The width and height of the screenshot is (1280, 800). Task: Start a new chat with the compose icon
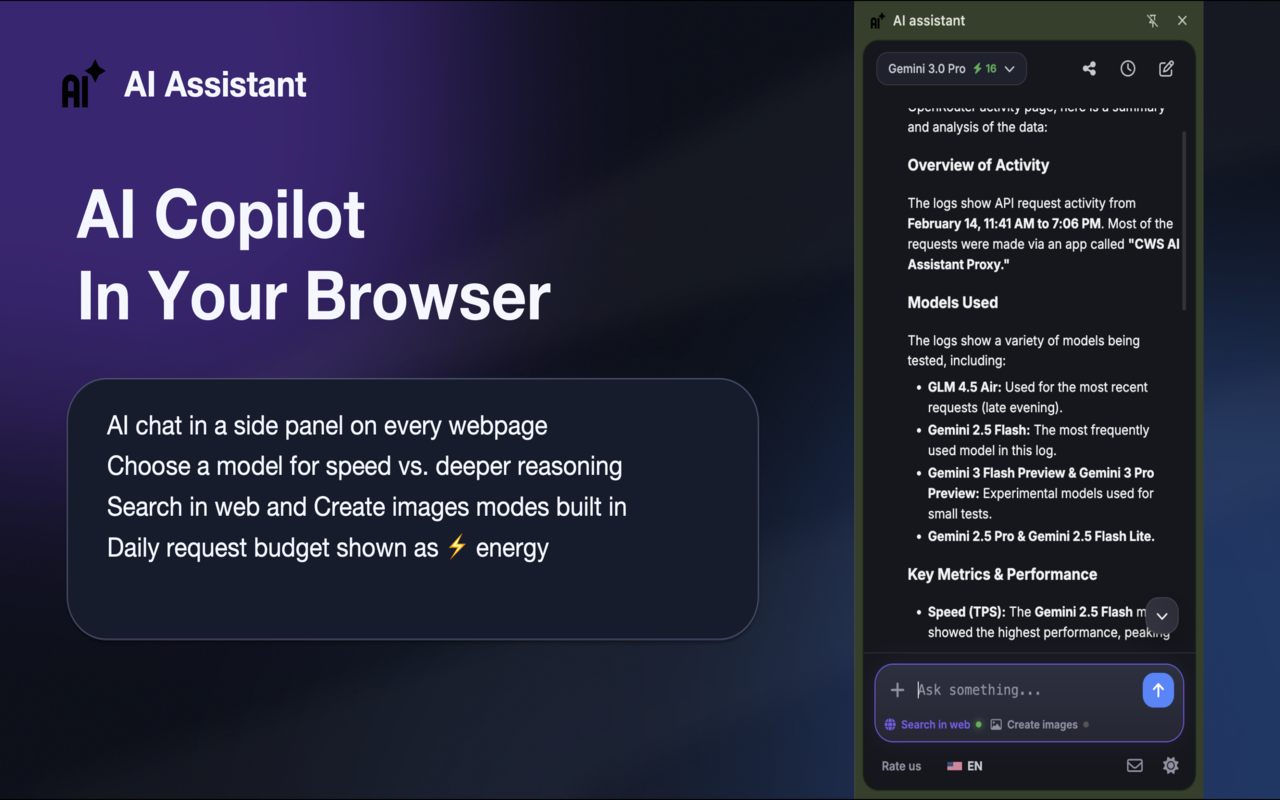point(1166,69)
